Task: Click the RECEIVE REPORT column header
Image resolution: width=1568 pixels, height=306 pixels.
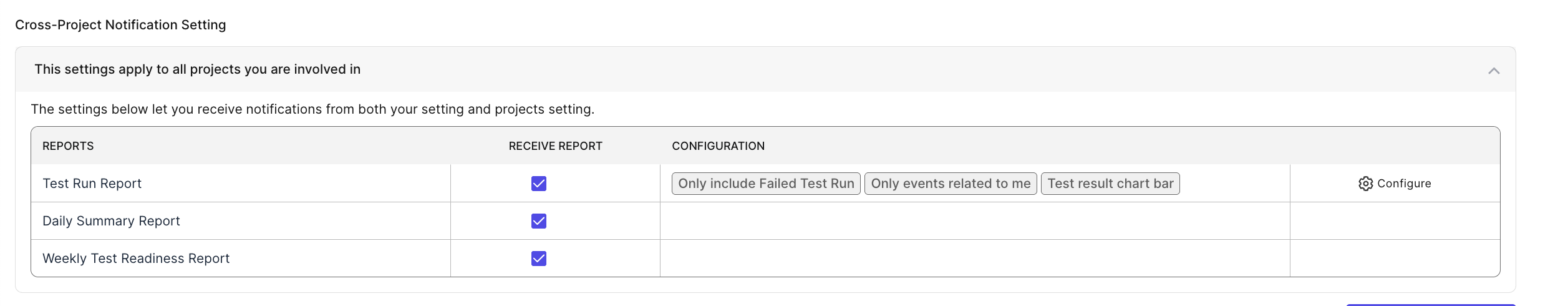Action: pyautogui.click(x=555, y=146)
